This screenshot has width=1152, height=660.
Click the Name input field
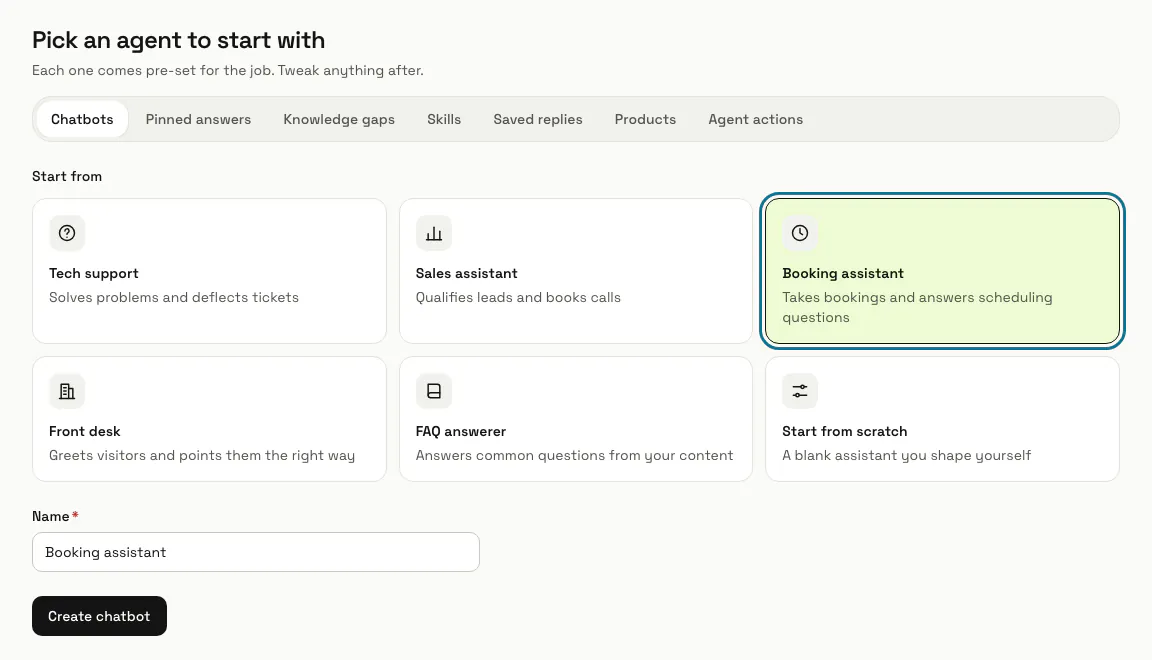coord(256,552)
